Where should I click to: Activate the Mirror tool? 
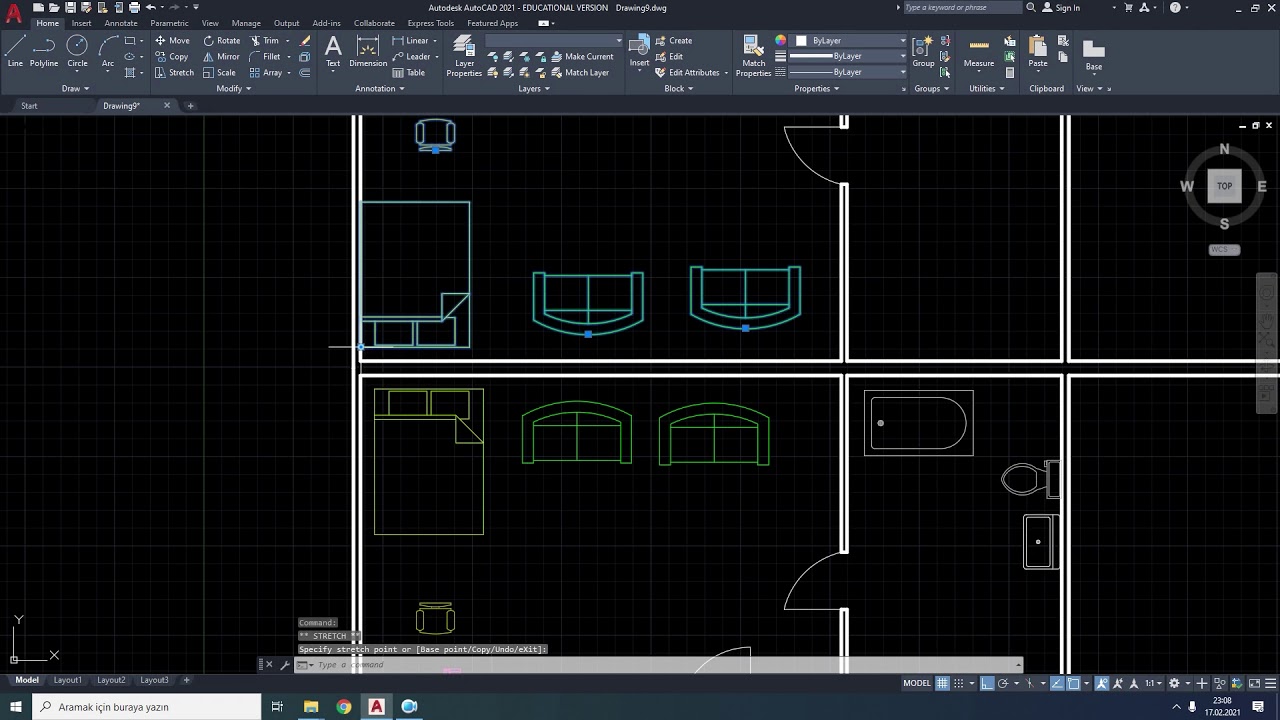pyautogui.click(x=221, y=57)
